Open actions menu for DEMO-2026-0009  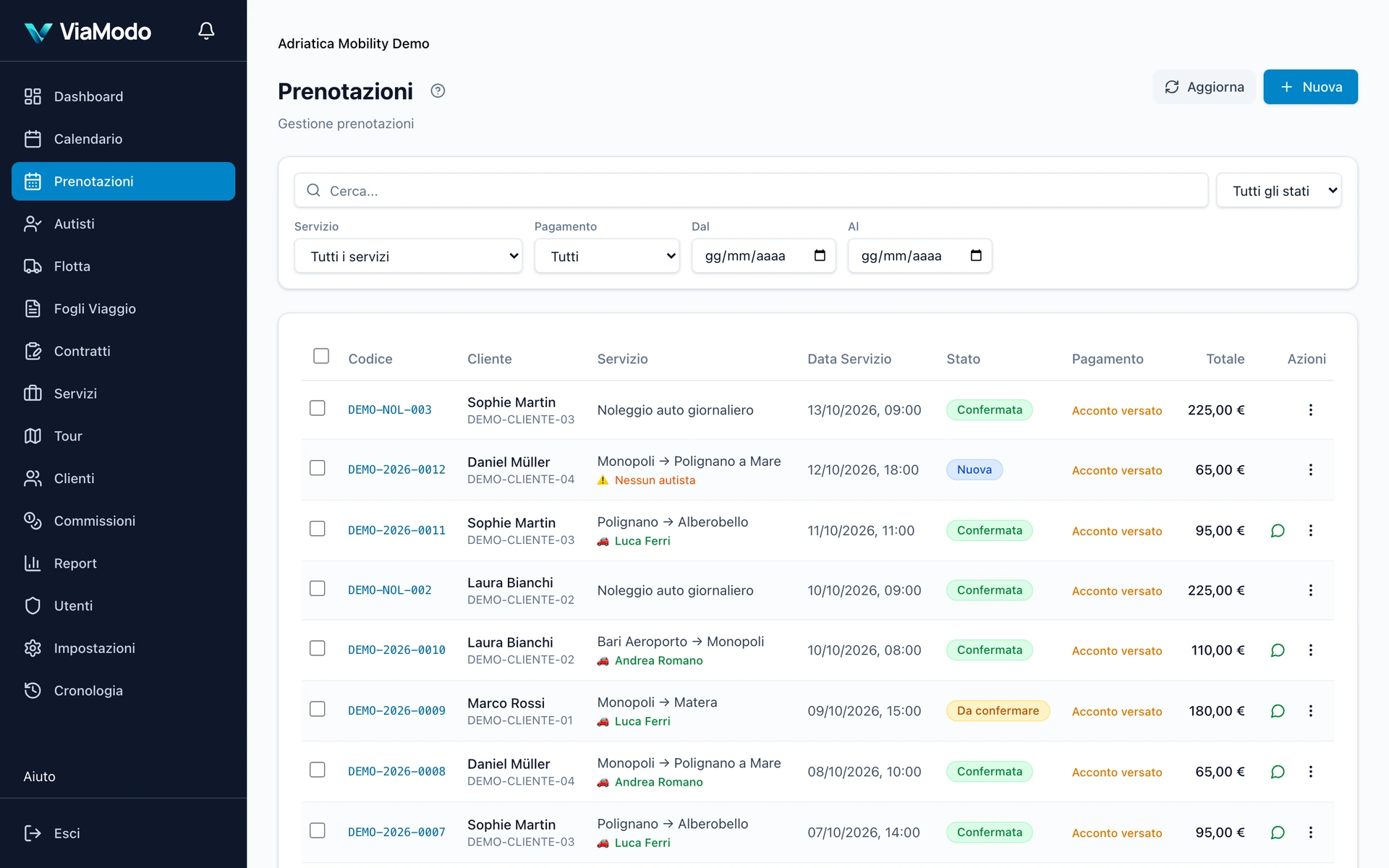(x=1310, y=711)
